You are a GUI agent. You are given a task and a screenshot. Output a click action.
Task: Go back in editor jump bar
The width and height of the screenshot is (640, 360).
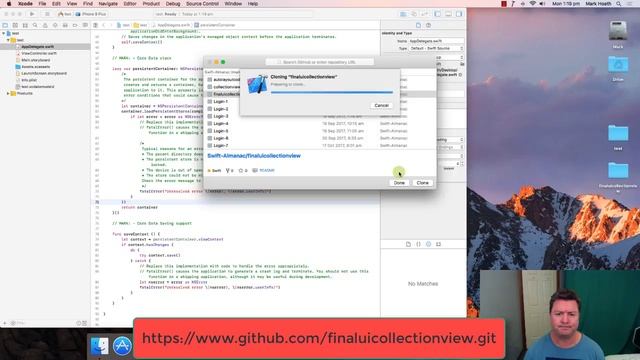[x=104, y=25]
